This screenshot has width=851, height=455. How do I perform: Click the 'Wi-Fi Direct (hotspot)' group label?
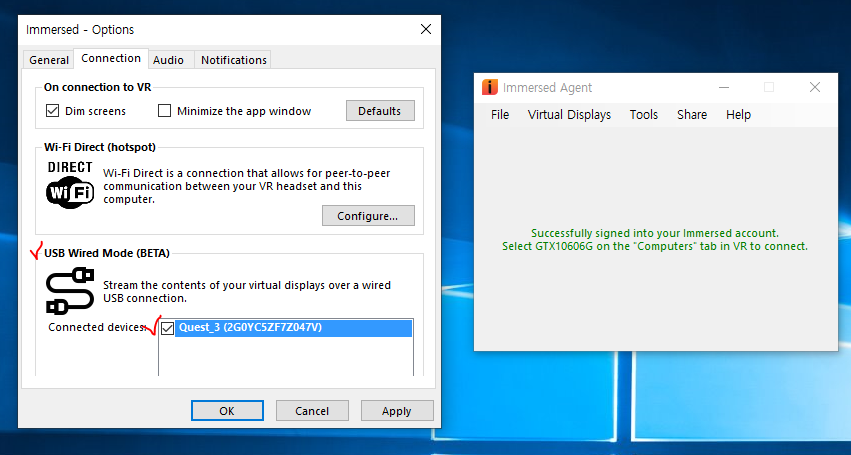click(x=100, y=147)
